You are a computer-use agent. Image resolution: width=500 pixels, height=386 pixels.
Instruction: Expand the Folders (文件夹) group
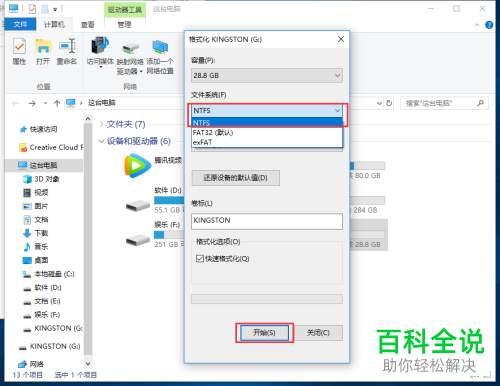[102, 124]
